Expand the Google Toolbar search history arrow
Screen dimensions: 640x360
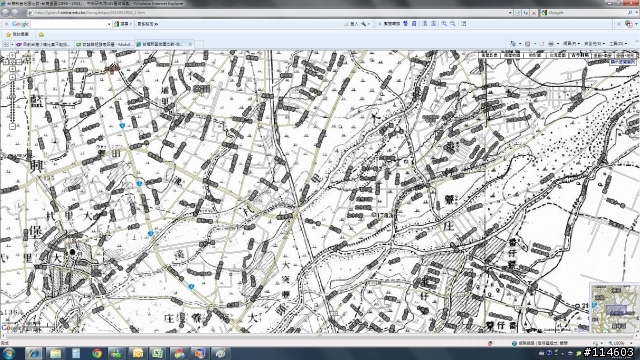109,24
